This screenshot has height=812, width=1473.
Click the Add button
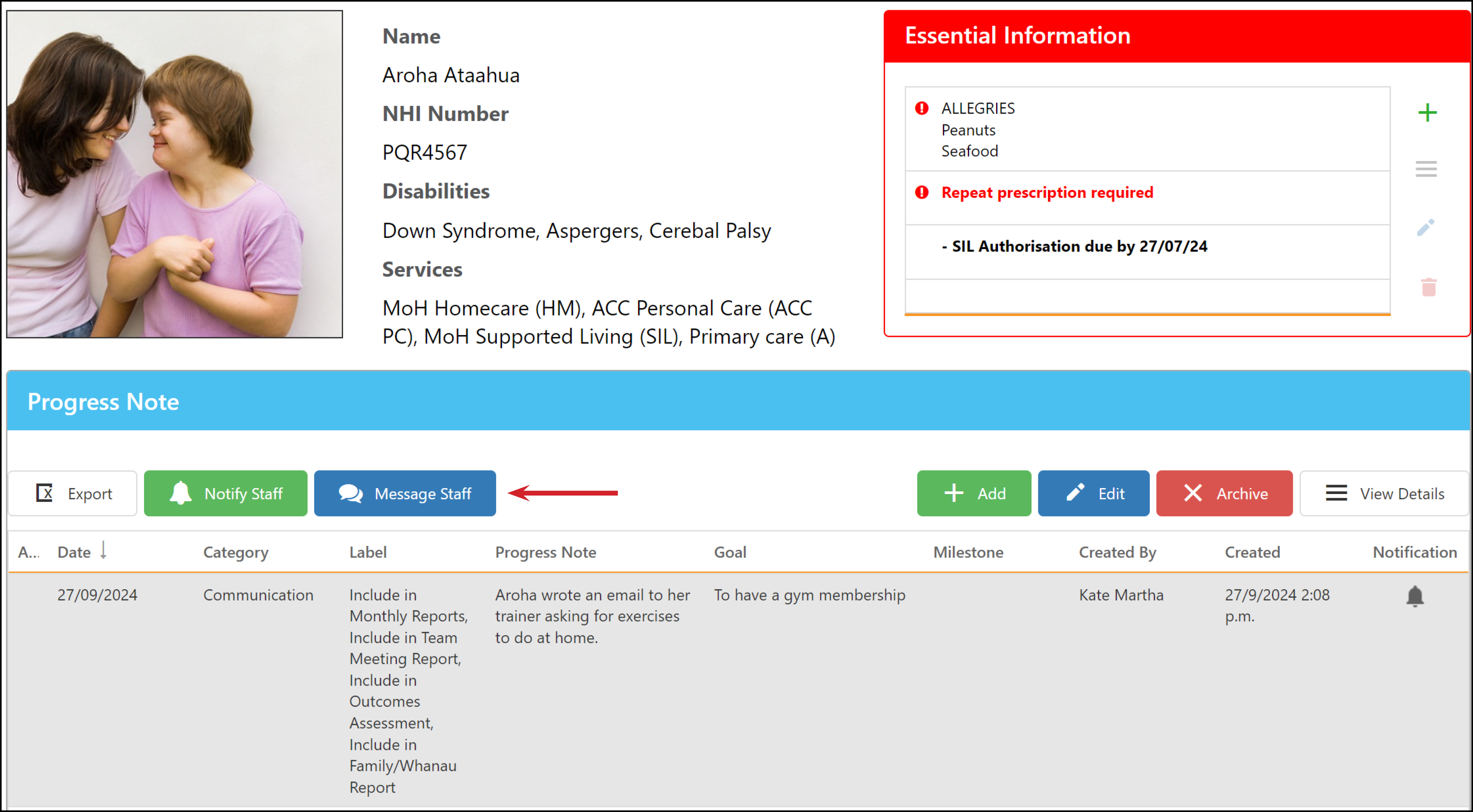pos(974,493)
